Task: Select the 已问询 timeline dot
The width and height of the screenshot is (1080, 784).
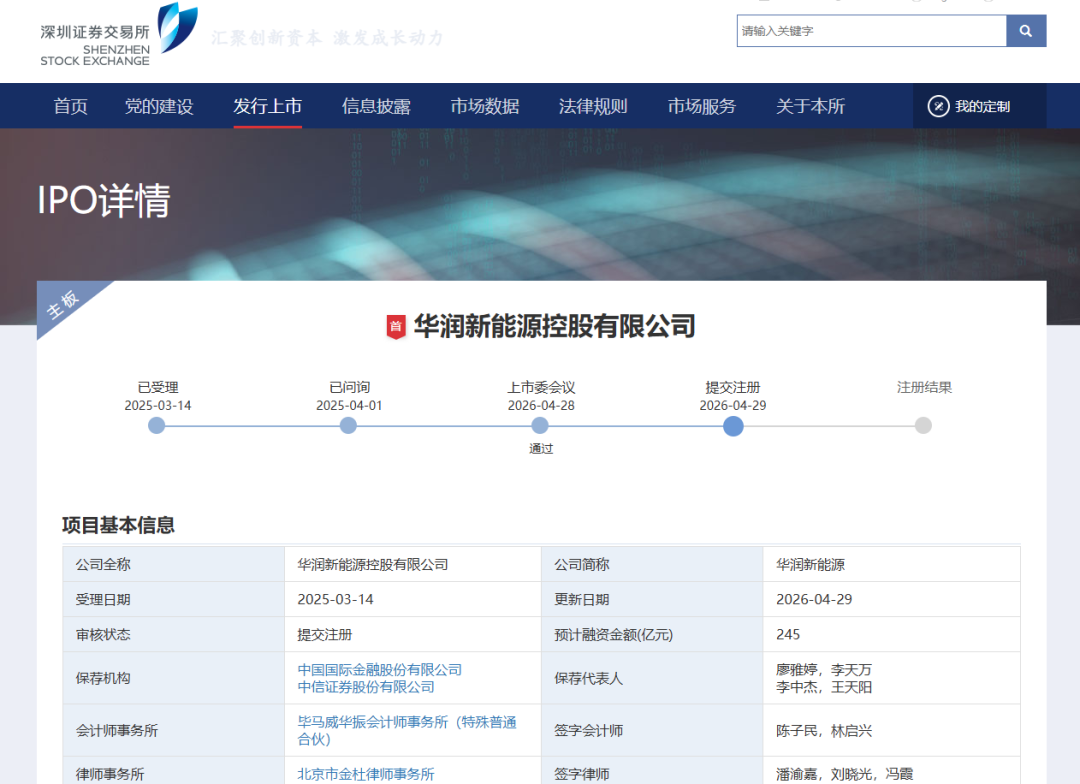Action: (x=349, y=426)
